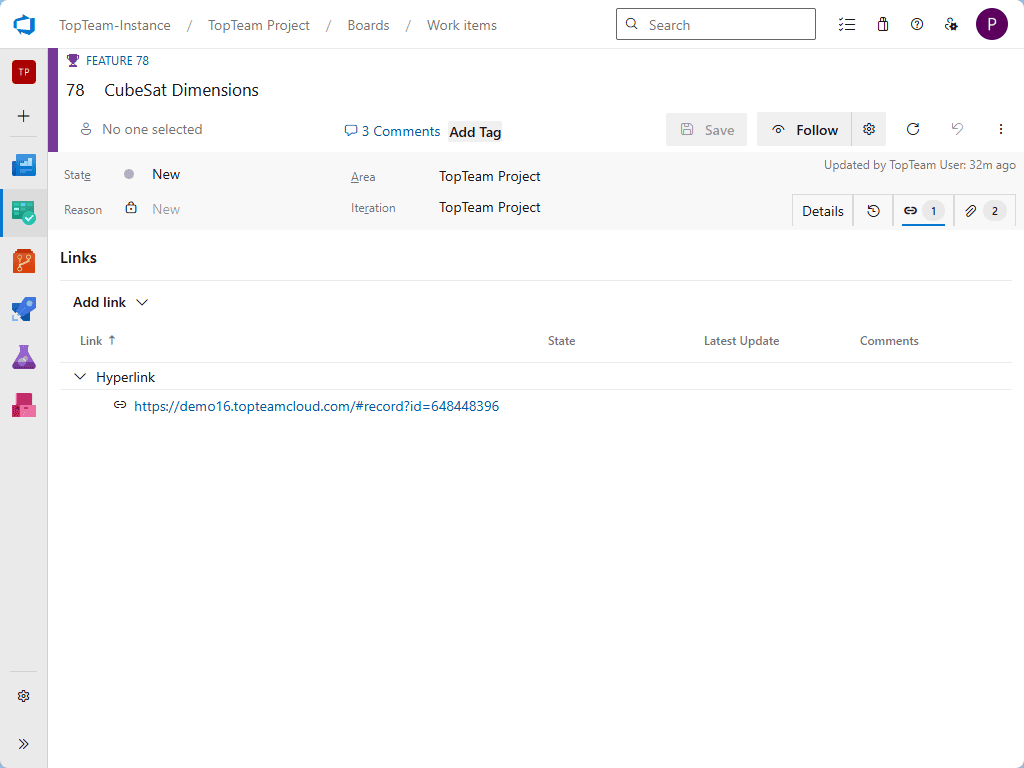Open the State dropdown showing New
The height and width of the screenshot is (768, 1024).
(x=166, y=175)
